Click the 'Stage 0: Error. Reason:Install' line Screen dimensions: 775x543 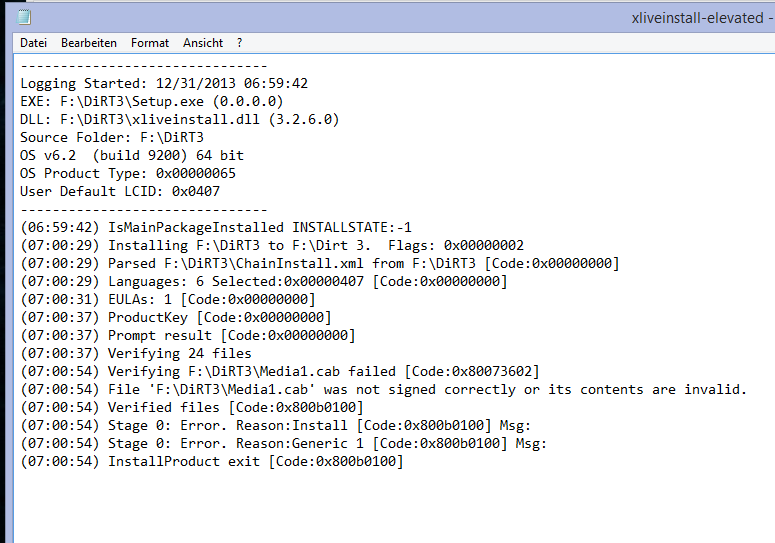[x=276, y=425]
